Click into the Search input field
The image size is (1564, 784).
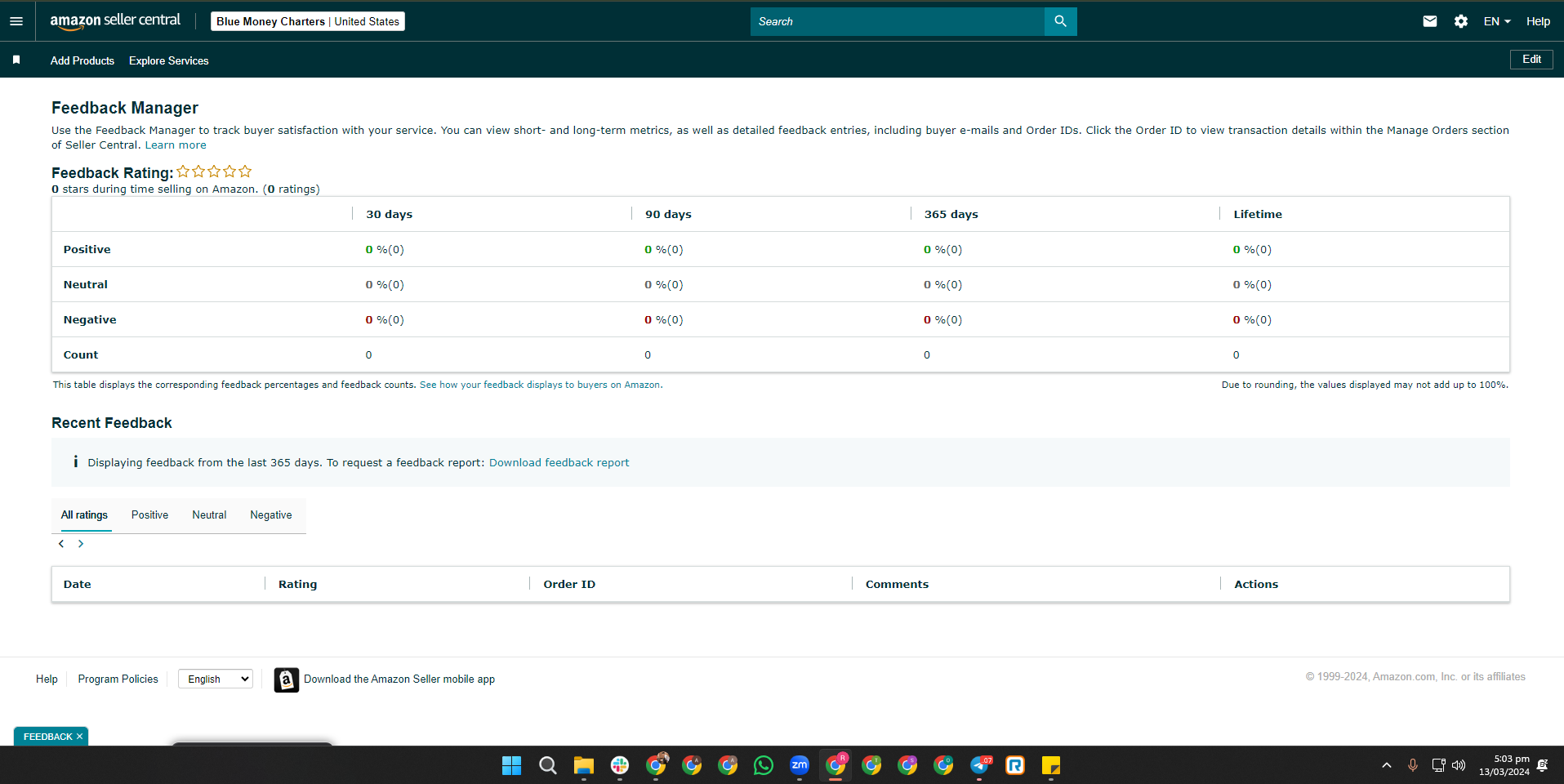click(897, 21)
